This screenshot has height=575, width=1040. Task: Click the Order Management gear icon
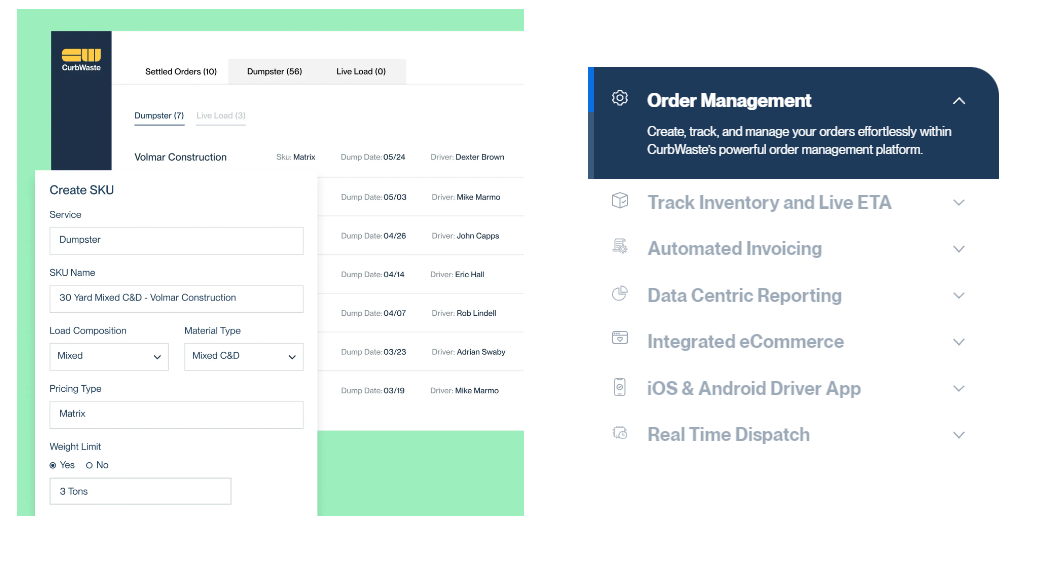(x=619, y=98)
